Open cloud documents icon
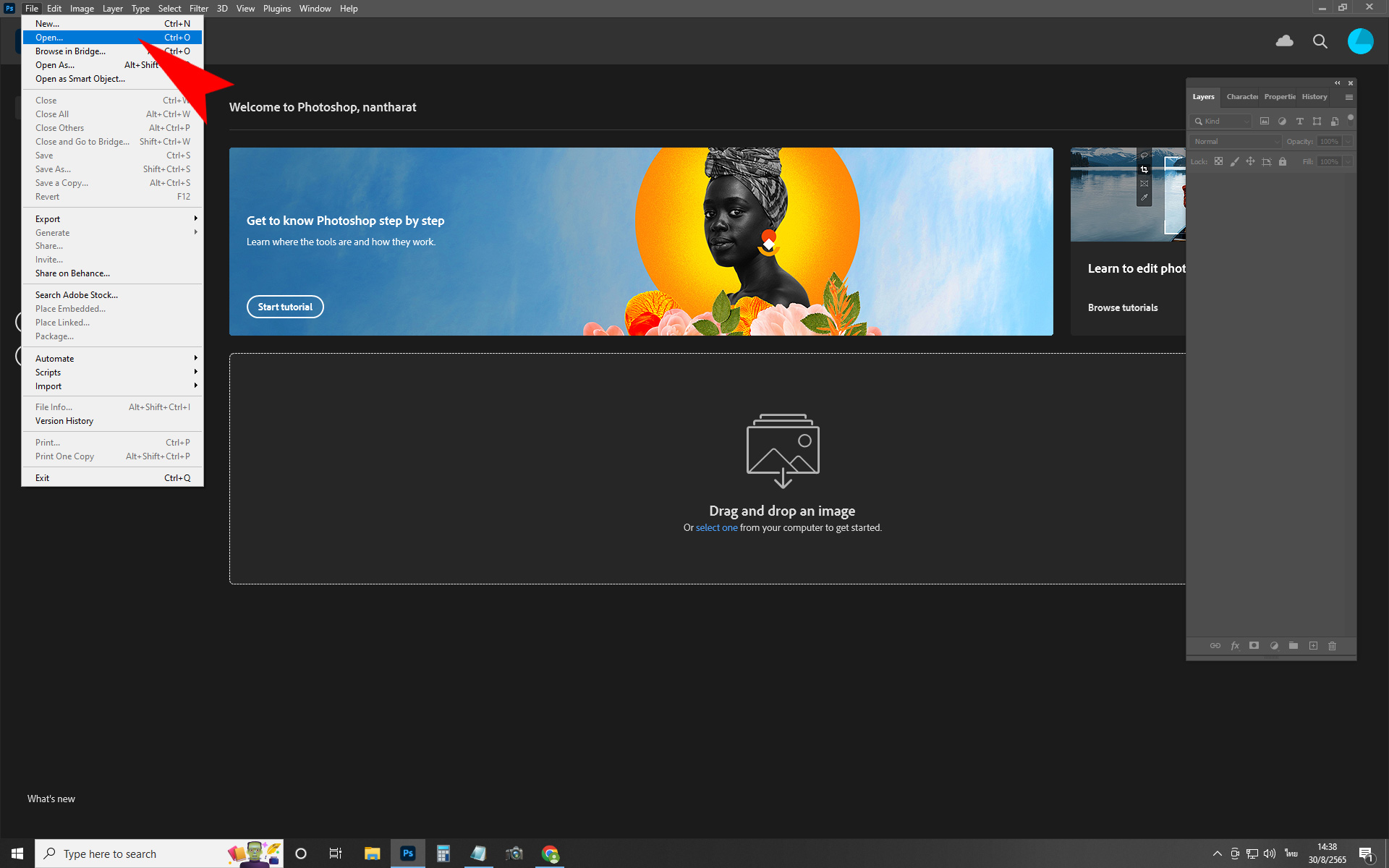Screen dimensions: 1389x868 (x=1285, y=41)
